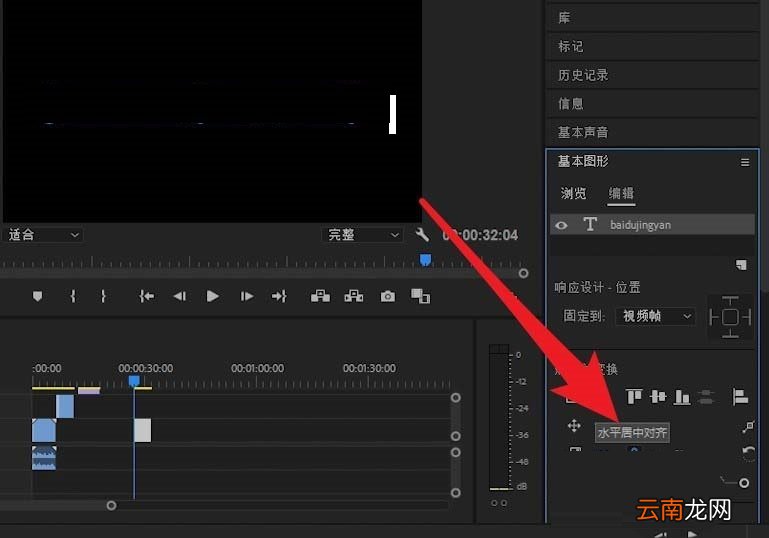Click the bottom handle of audio track scrollbar
The image size is (769, 538).
[x=456, y=492]
